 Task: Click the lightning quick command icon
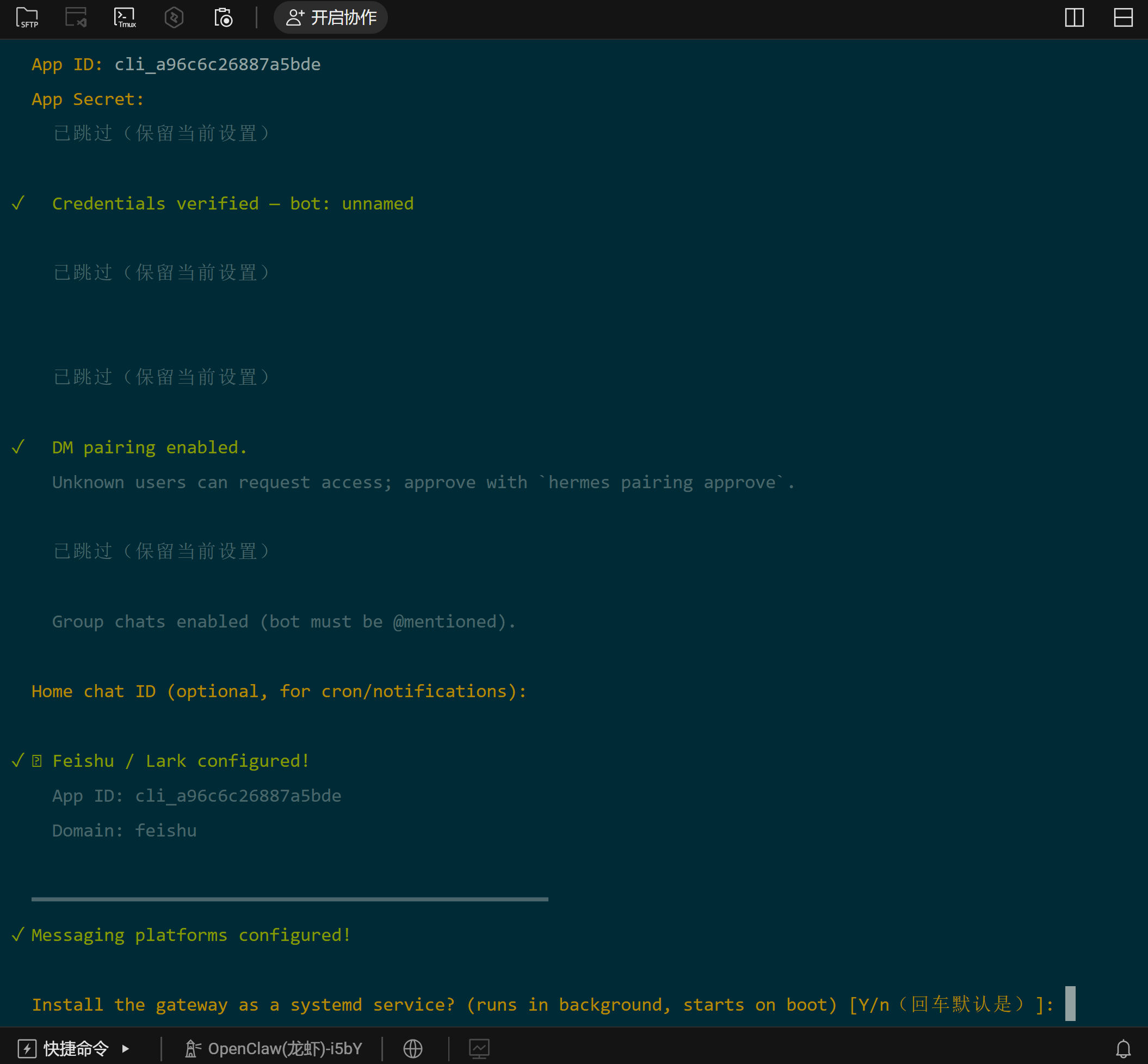tap(27, 1048)
